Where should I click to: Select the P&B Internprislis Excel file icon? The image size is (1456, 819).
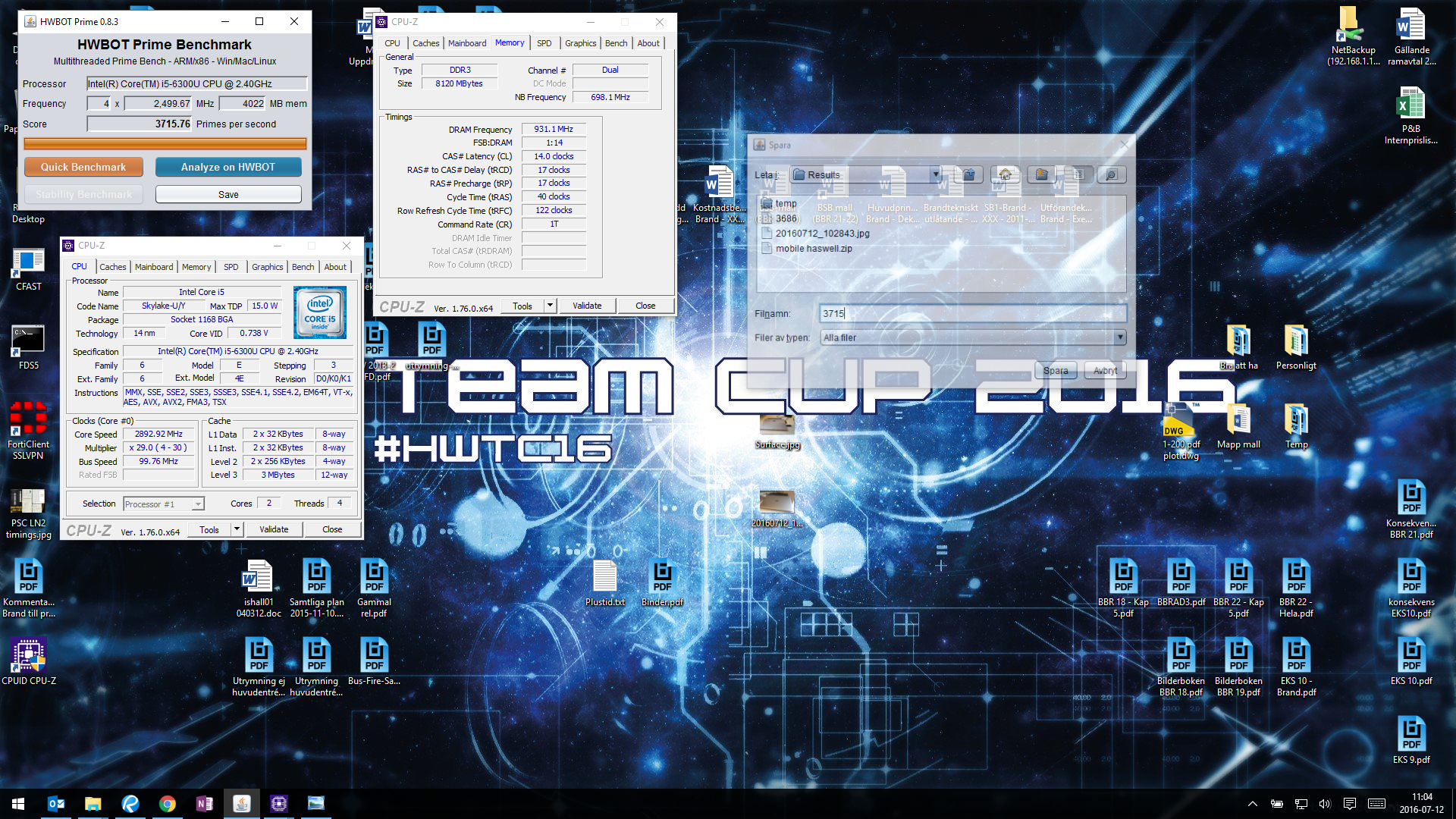click(x=1410, y=115)
